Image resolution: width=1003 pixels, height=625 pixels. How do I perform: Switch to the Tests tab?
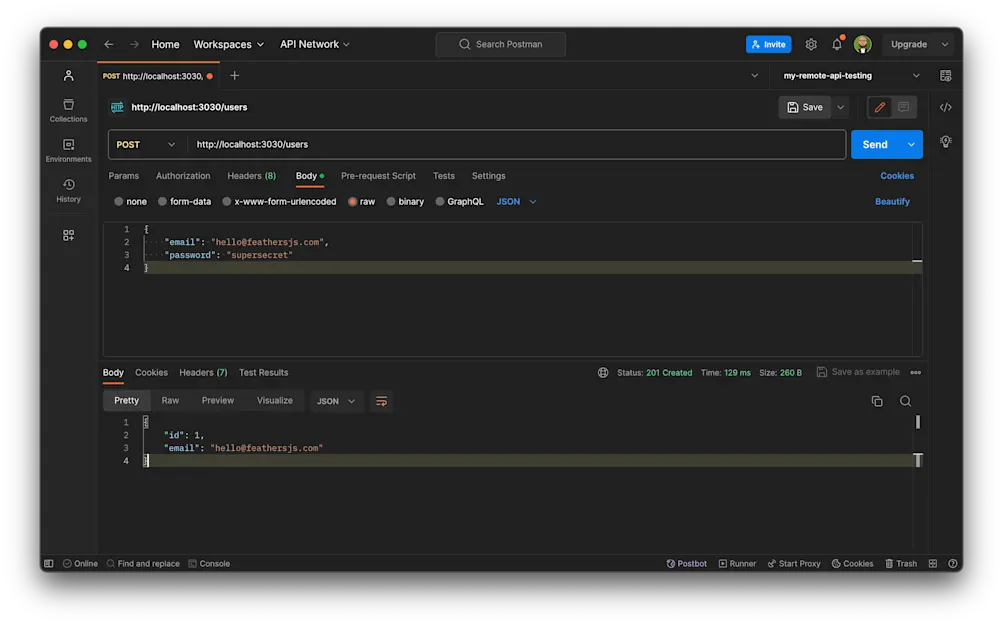coord(443,175)
